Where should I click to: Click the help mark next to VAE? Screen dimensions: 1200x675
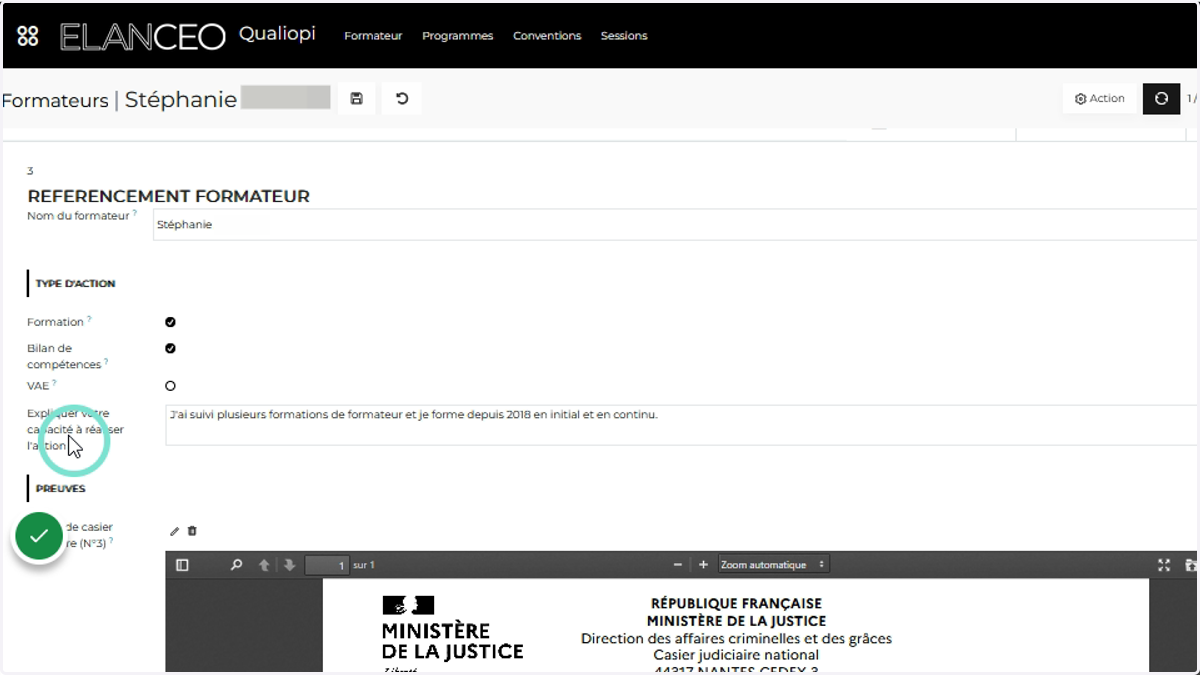point(54,382)
